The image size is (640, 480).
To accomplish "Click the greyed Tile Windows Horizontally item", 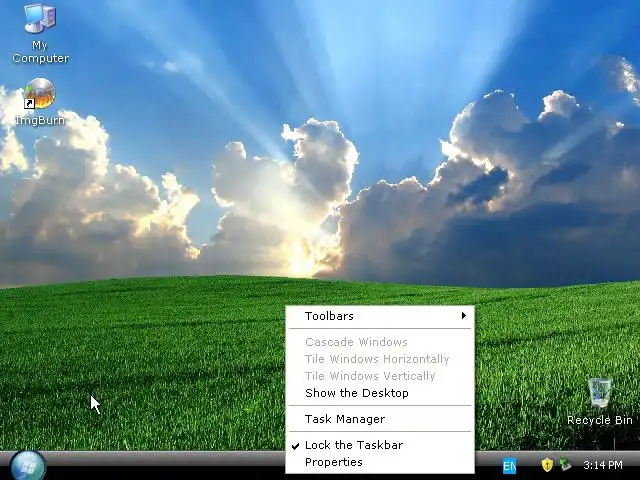I will click(380, 359).
